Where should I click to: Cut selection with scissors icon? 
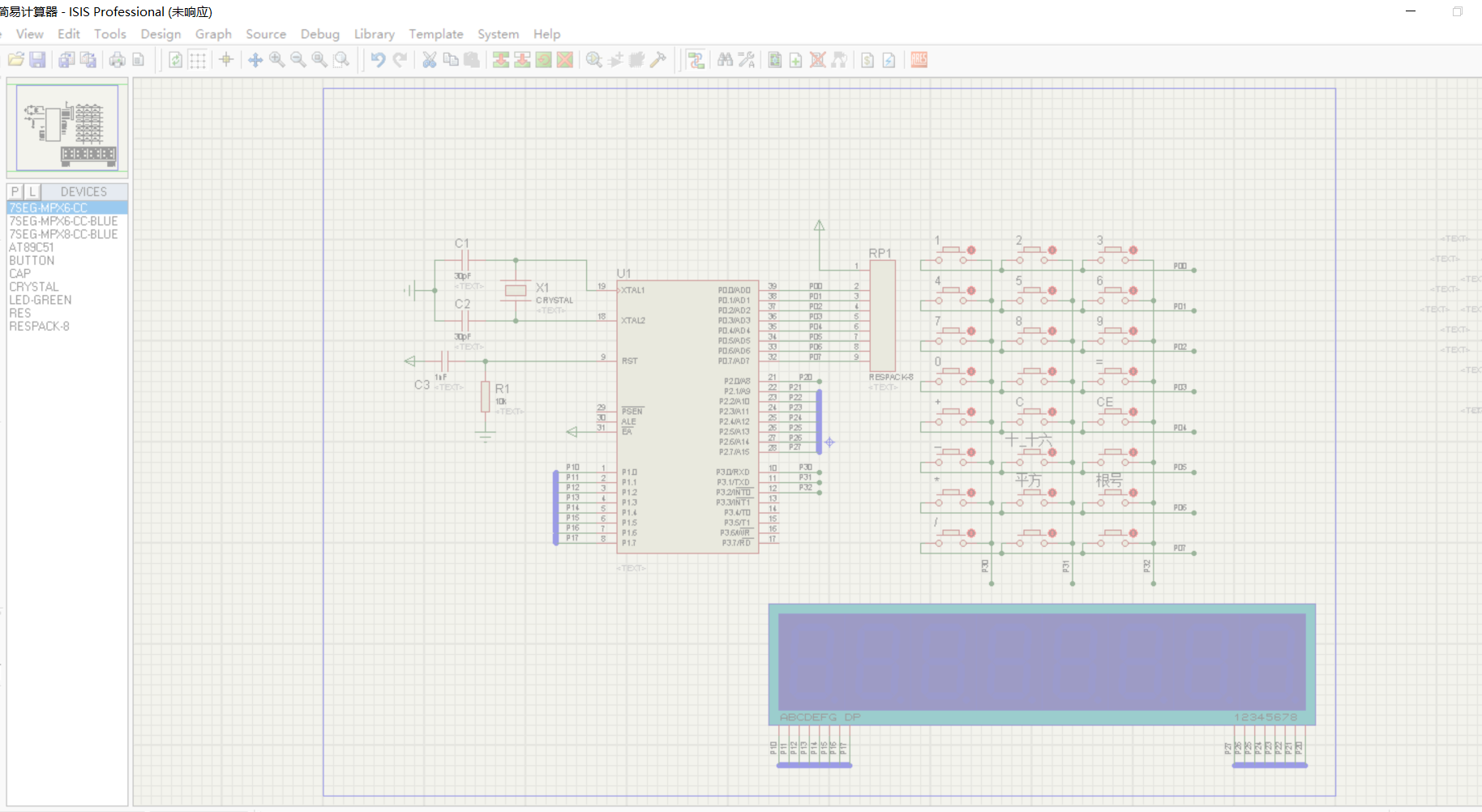pos(429,60)
